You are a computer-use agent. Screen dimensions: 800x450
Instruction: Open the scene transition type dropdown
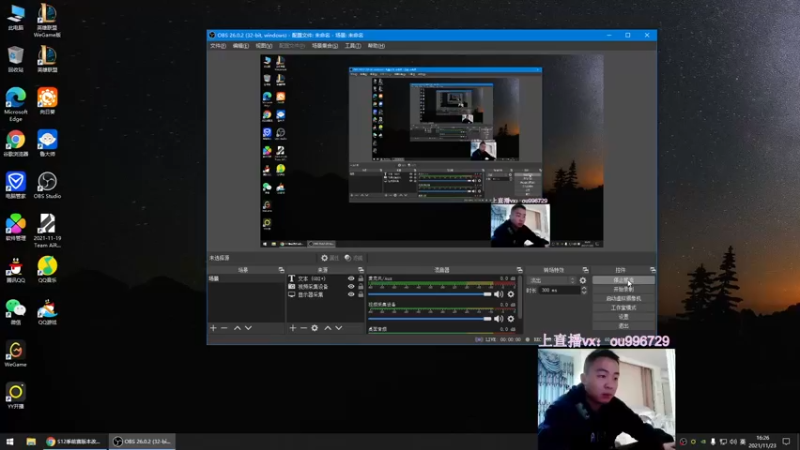coord(552,280)
